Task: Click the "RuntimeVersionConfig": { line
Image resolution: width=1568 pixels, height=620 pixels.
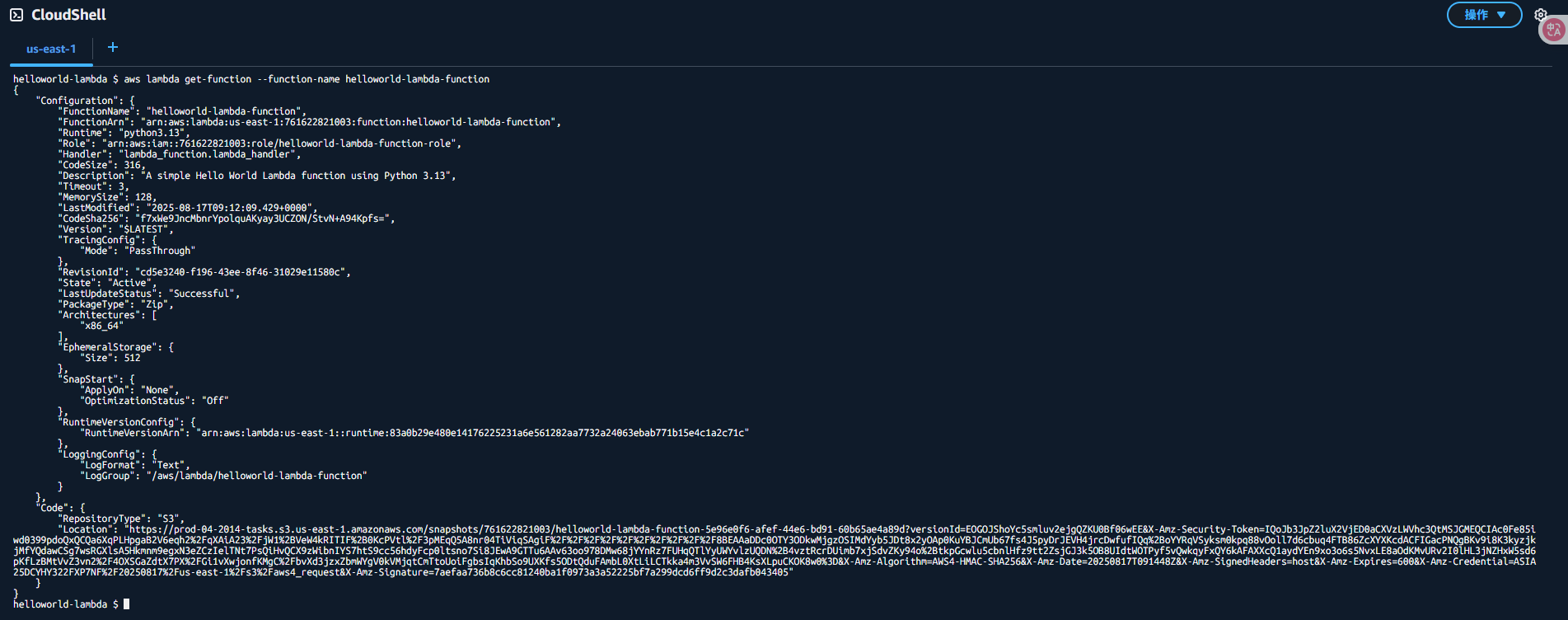Action: pyautogui.click(x=127, y=422)
